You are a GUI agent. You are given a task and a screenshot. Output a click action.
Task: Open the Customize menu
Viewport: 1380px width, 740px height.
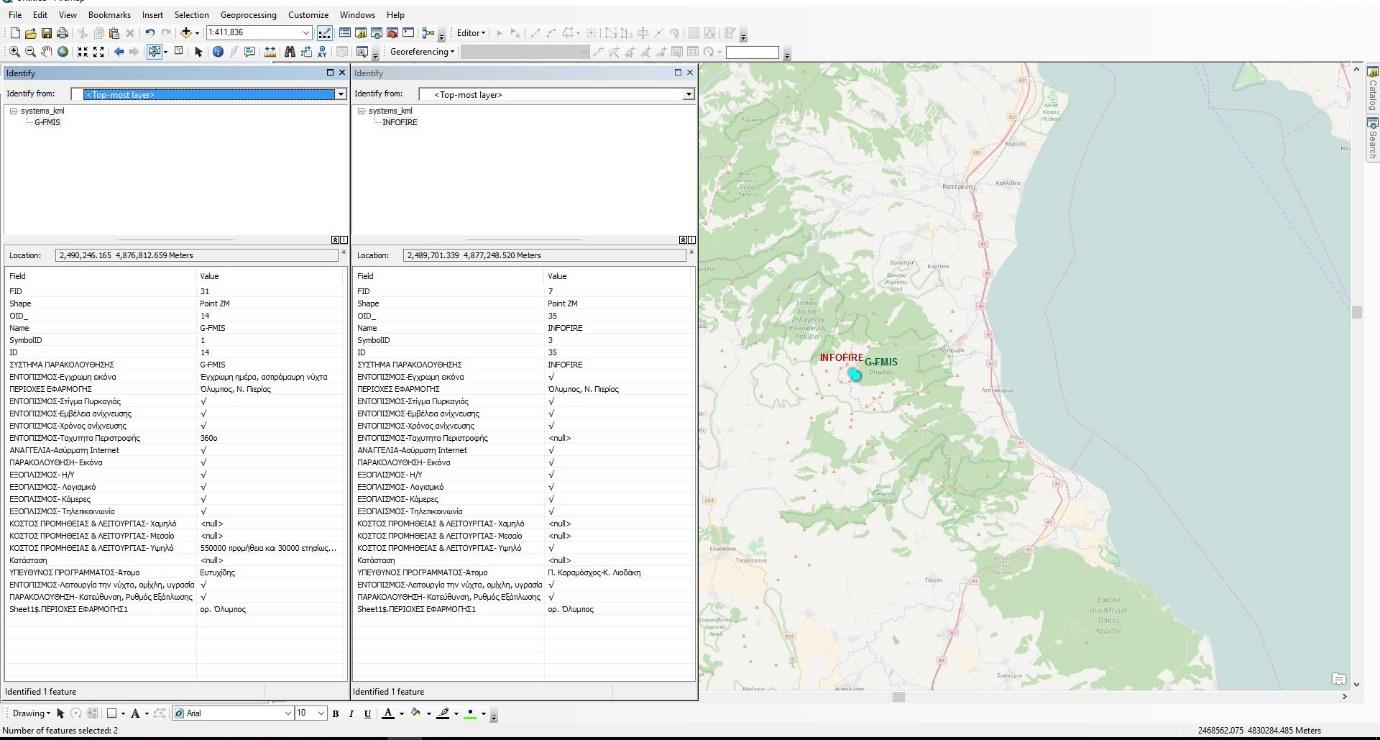308,15
